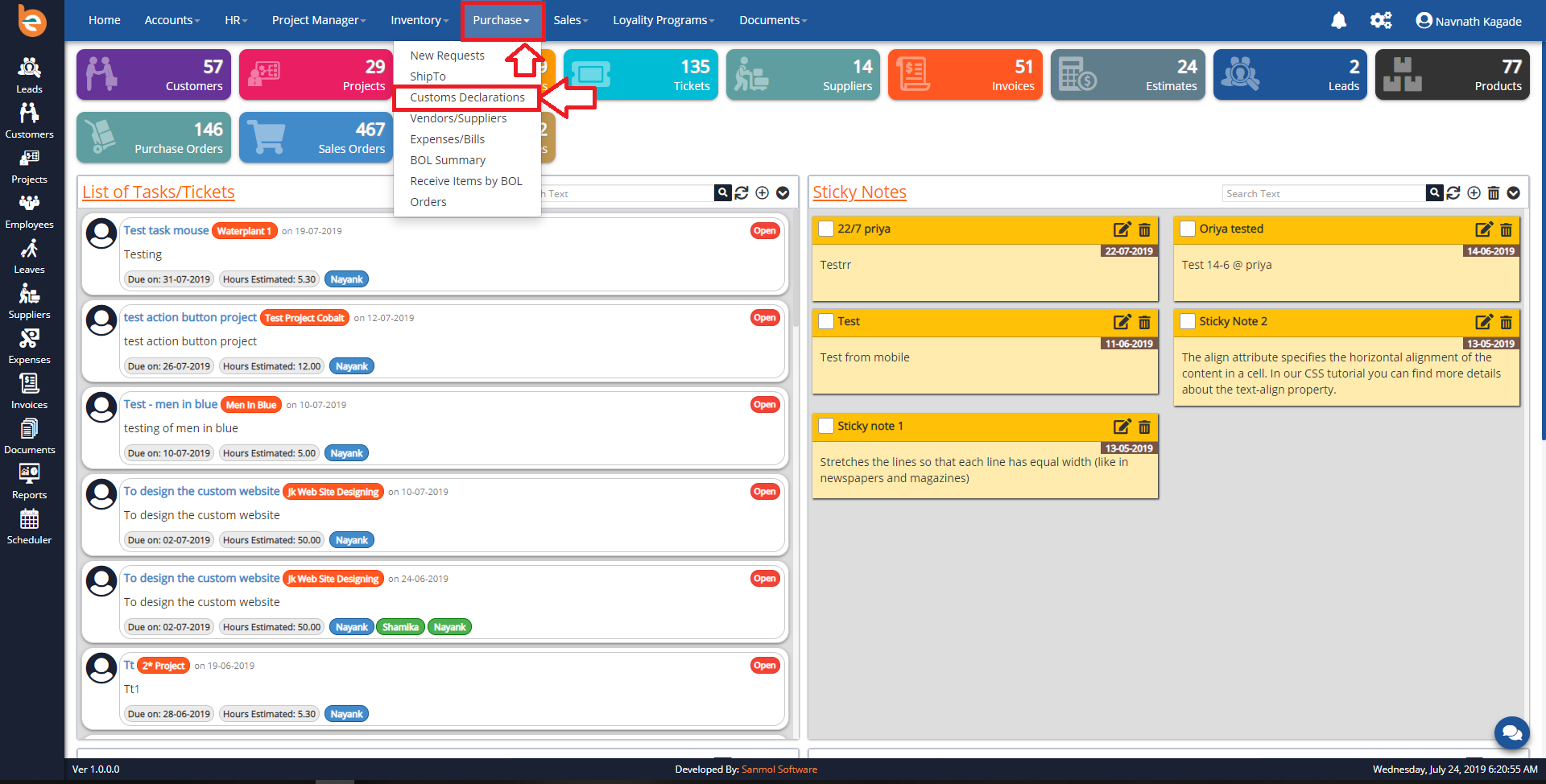Add a new task with plus icon
The width and height of the screenshot is (1546, 784).
pyautogui.click(x=762, y=193)
